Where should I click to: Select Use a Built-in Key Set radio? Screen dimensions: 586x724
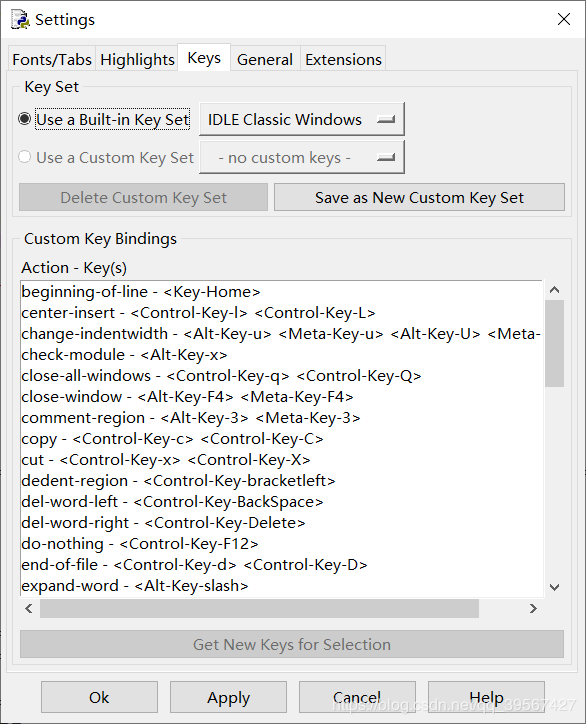24,119
